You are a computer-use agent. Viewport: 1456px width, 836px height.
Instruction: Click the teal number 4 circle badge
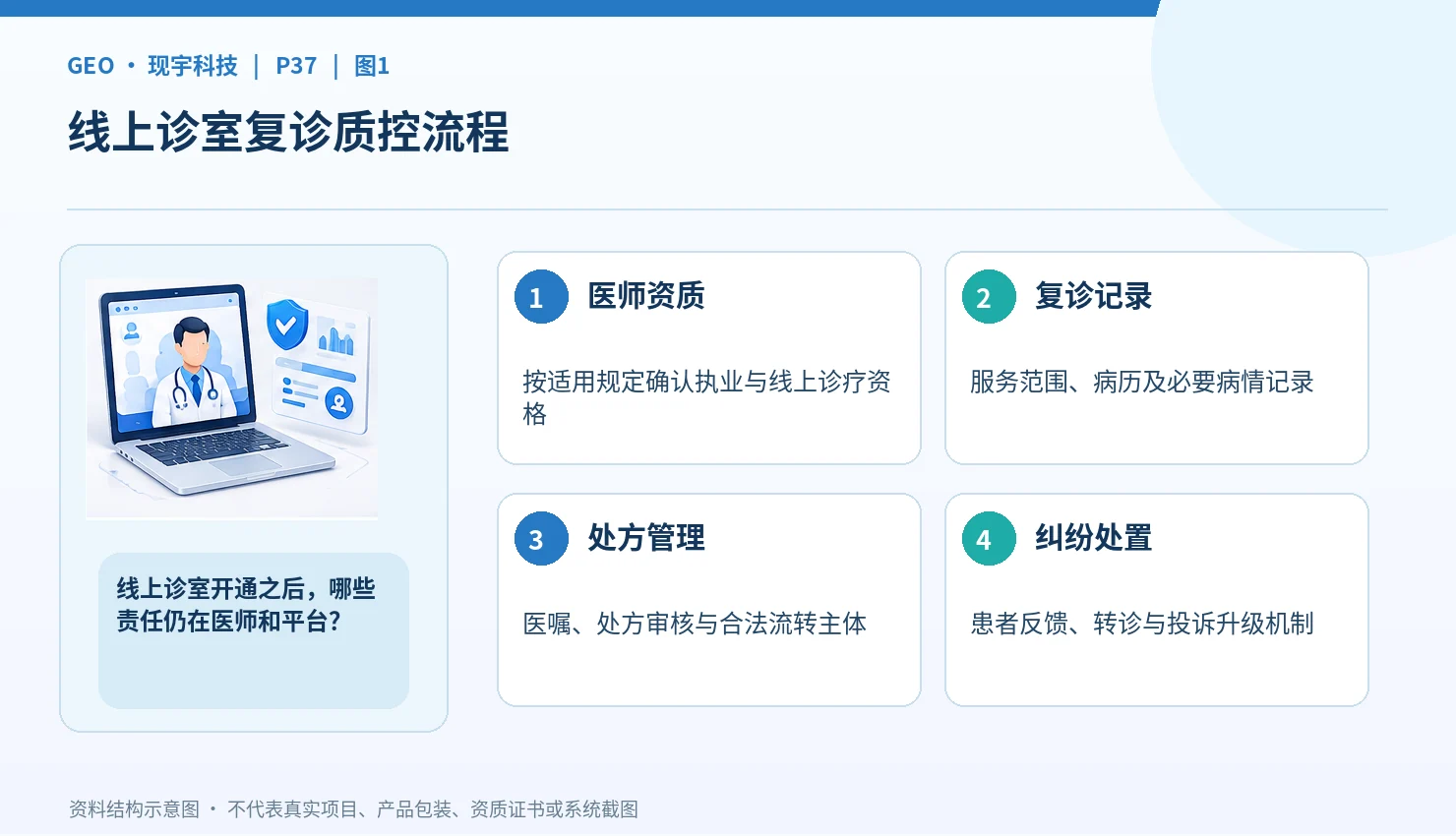pos(989,539)
